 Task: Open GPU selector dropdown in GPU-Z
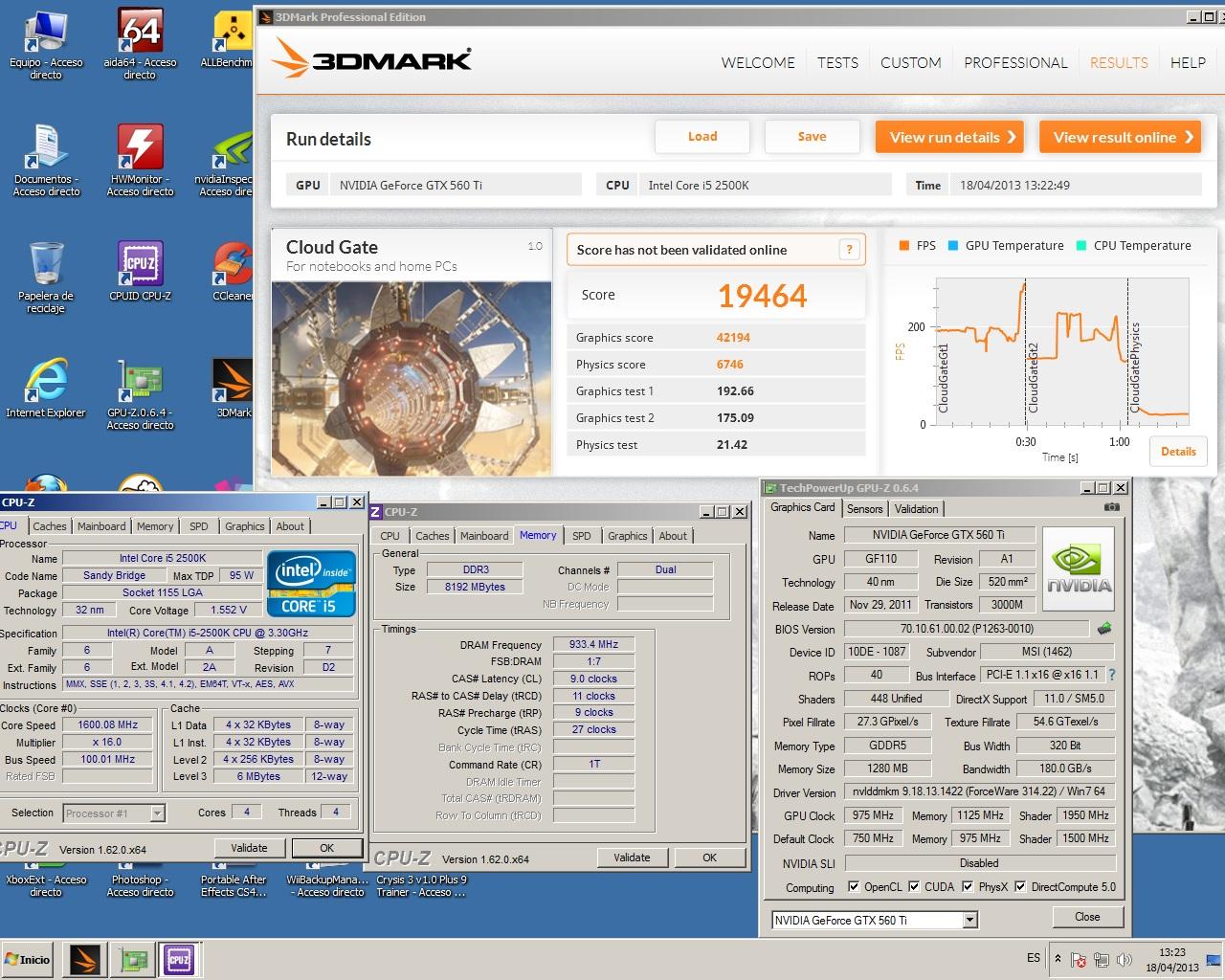click(969, 921)
